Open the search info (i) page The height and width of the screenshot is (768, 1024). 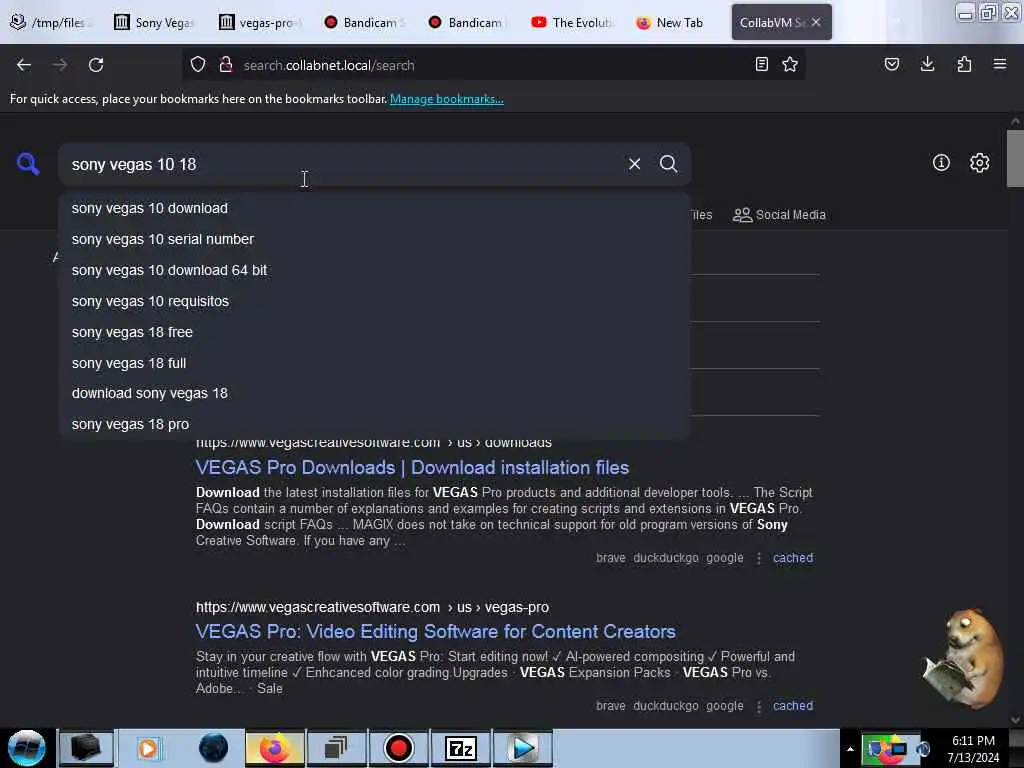tap(941, 163)
